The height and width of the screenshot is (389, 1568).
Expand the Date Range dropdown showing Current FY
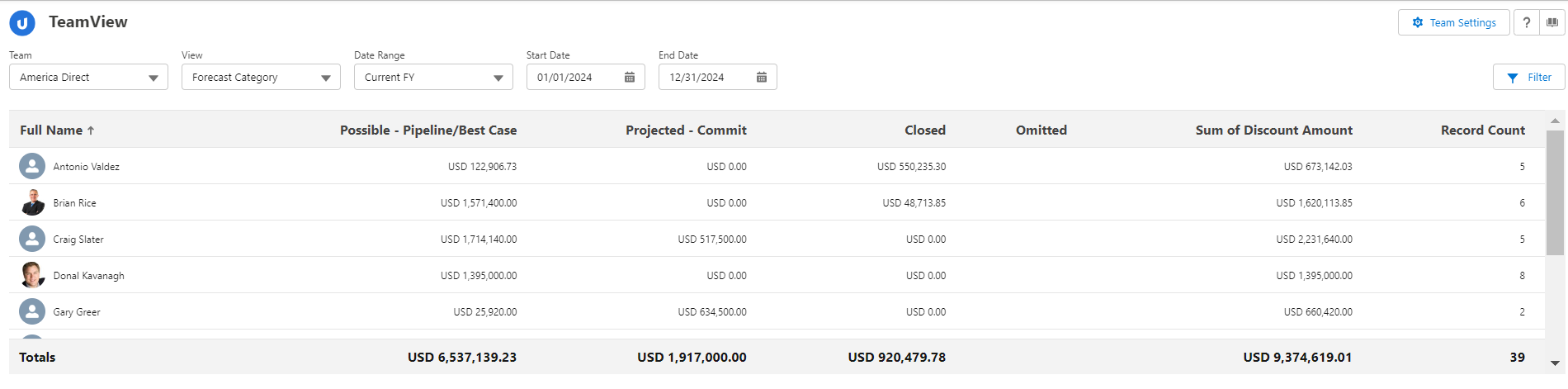[433, 78]
